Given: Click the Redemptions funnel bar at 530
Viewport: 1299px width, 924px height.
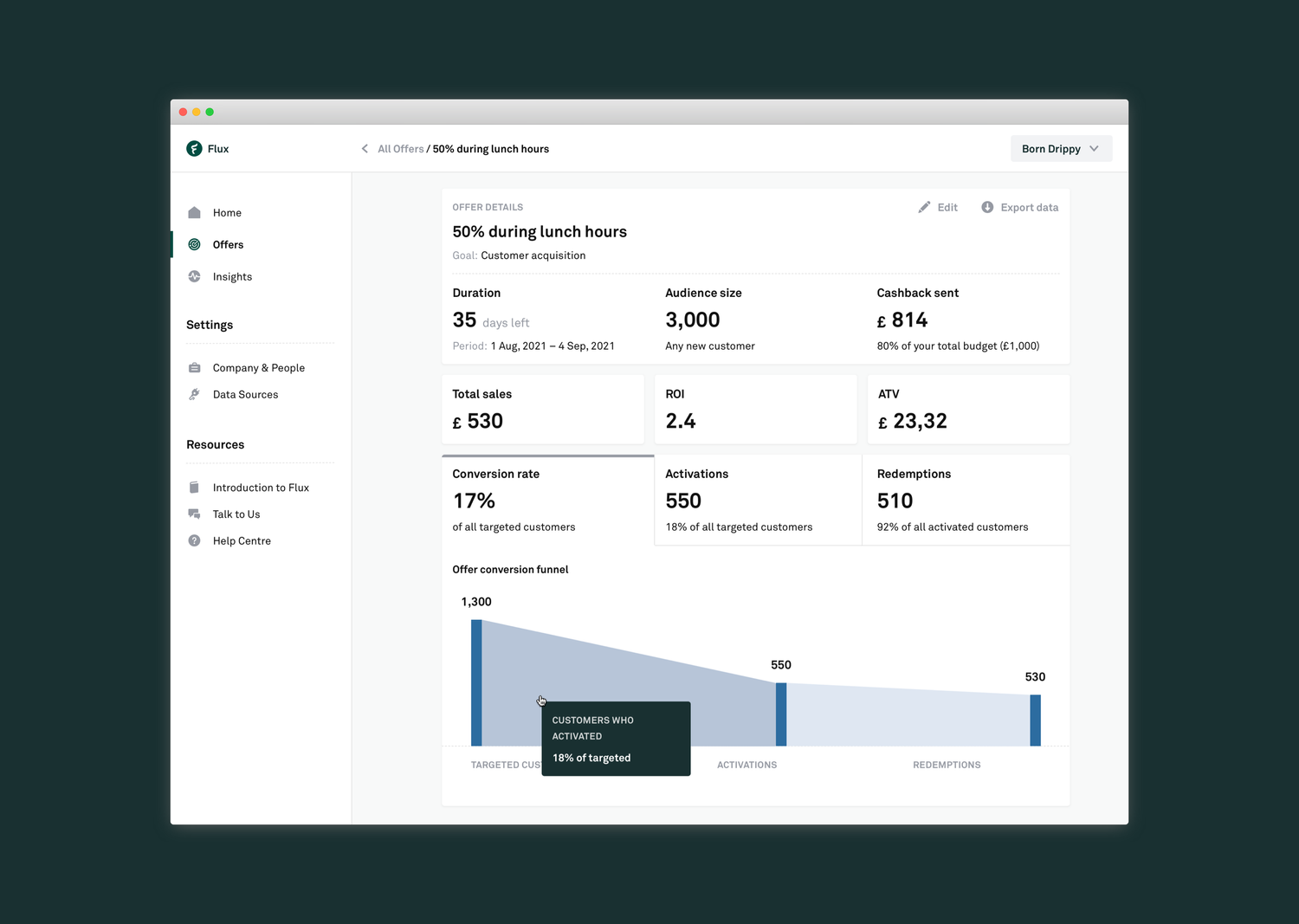Looking at the screenshot, I should click(1035, 720).
